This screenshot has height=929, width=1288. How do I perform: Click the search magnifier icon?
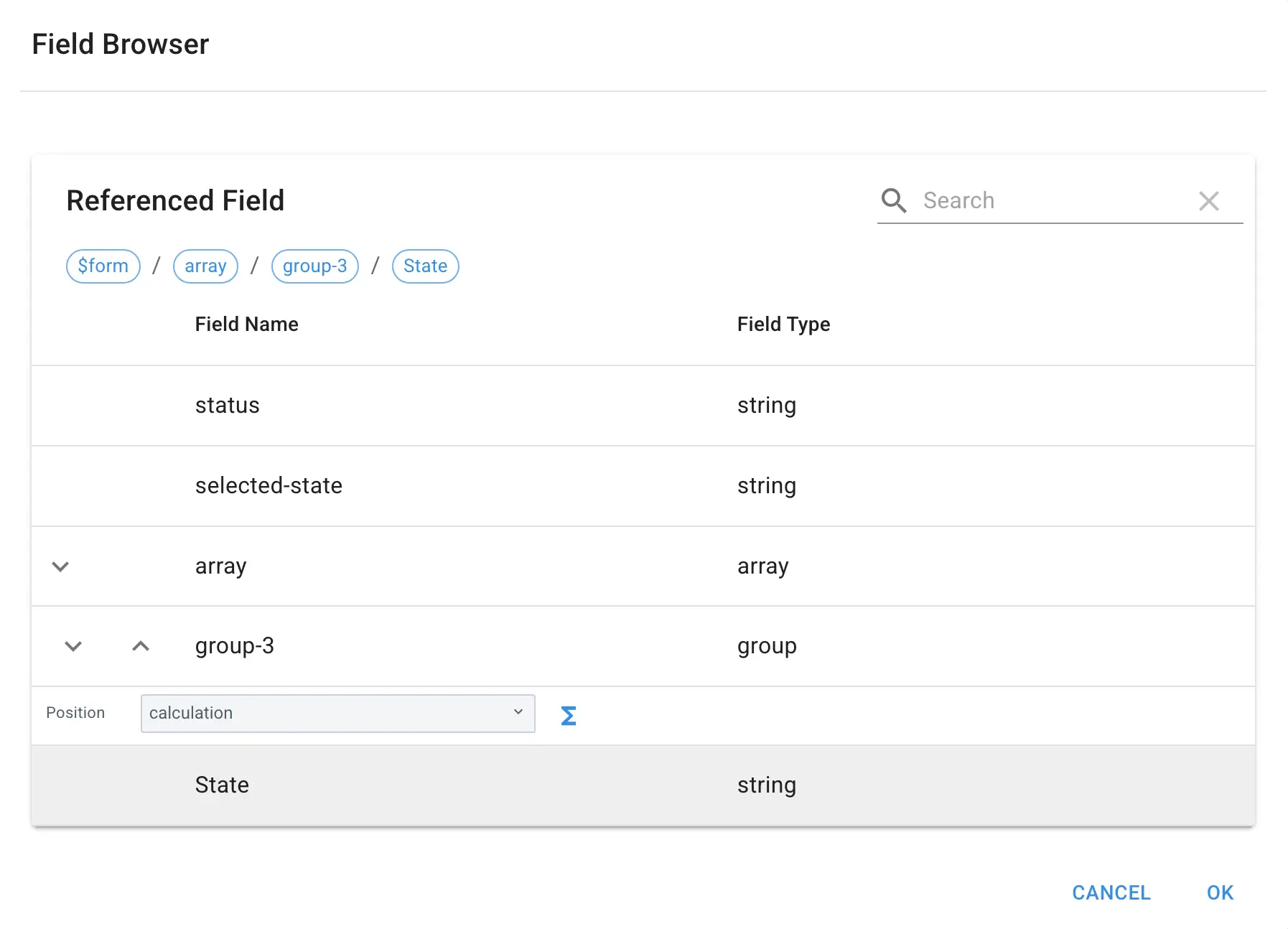point(894,201)
